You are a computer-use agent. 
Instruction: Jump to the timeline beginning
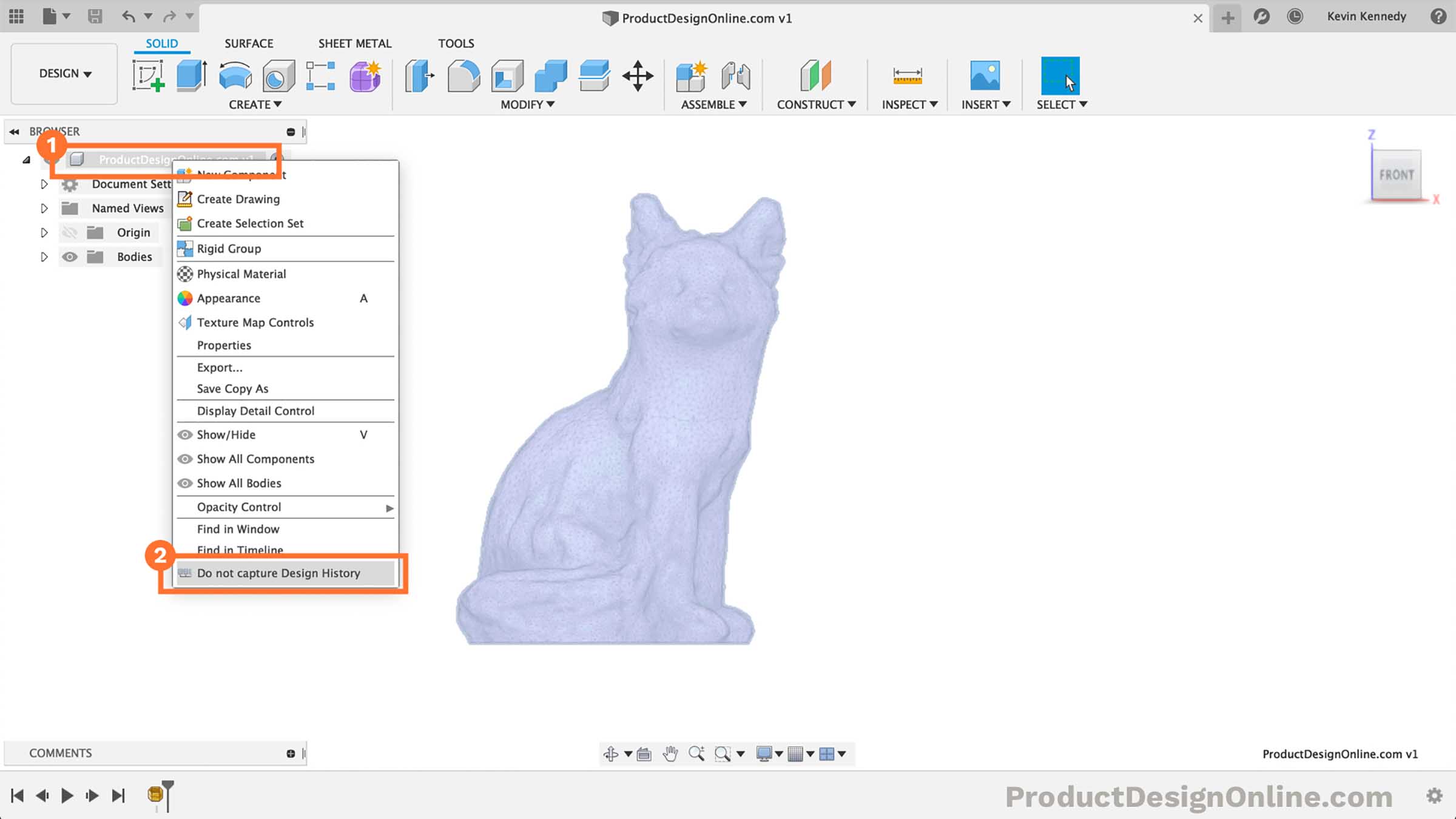coord(17,795)
